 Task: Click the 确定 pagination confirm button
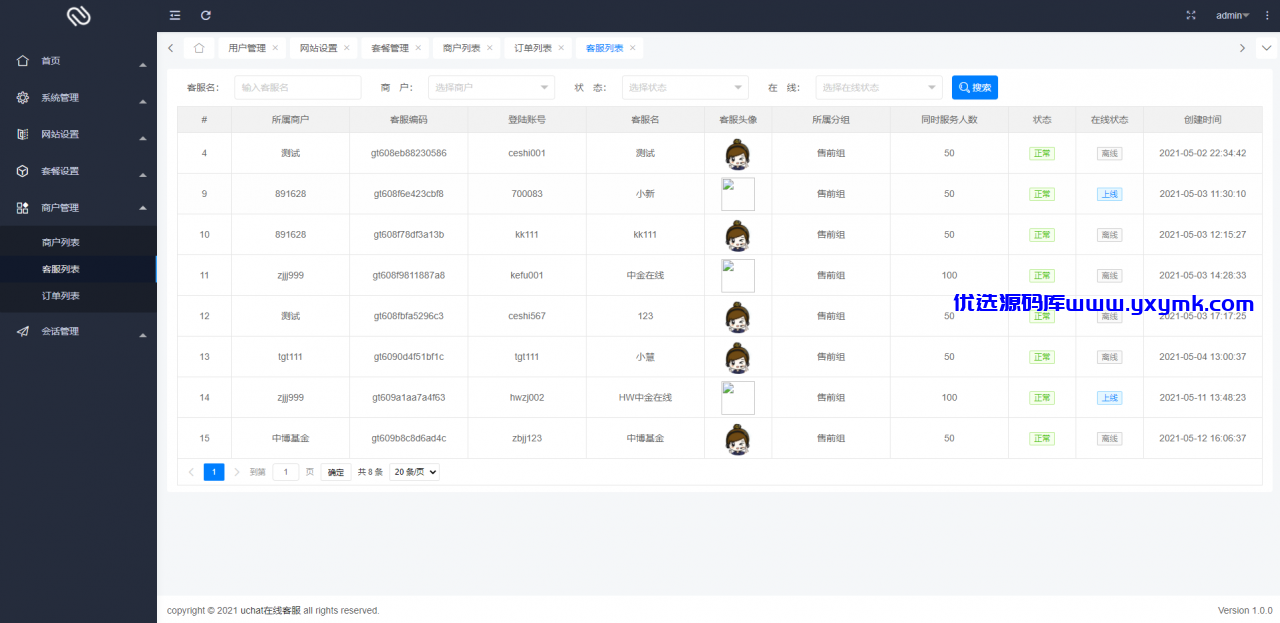(336, 472)
